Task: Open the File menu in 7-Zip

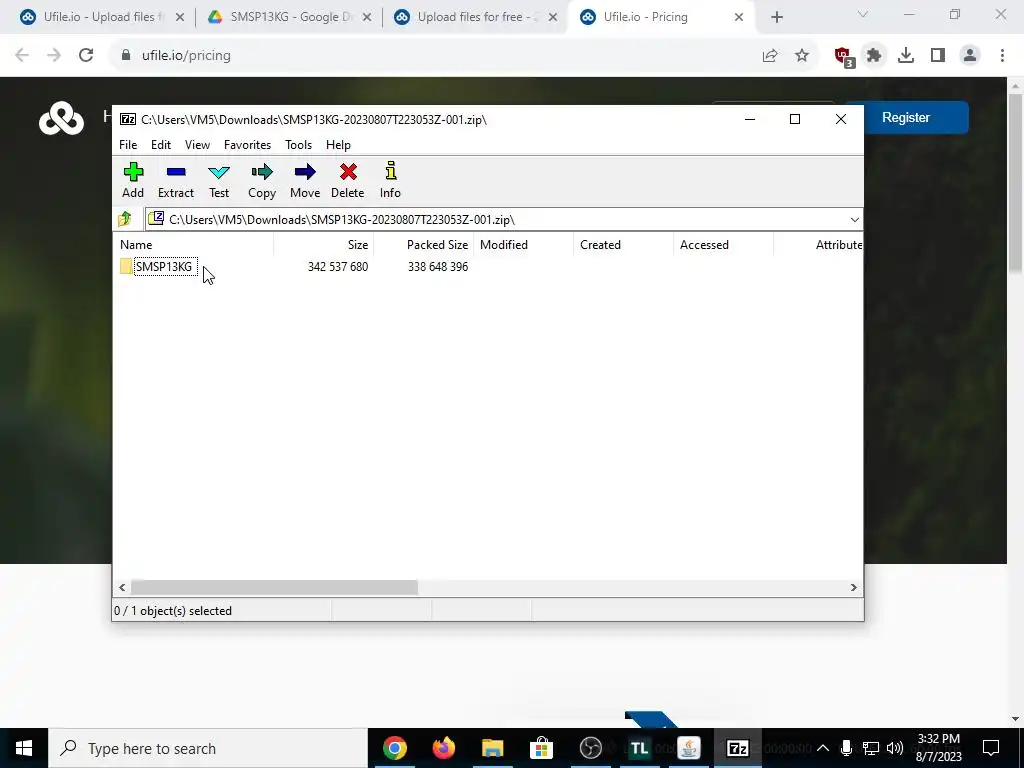Action: pos(128,145)
